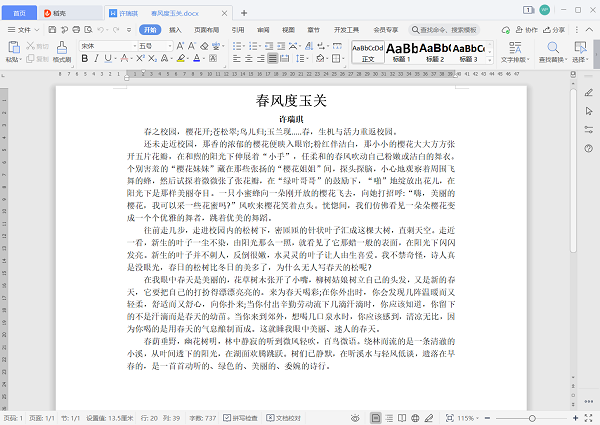The image size is (600, 425).
Task: Click the superscript X² icon
Action: coord(139,59)
